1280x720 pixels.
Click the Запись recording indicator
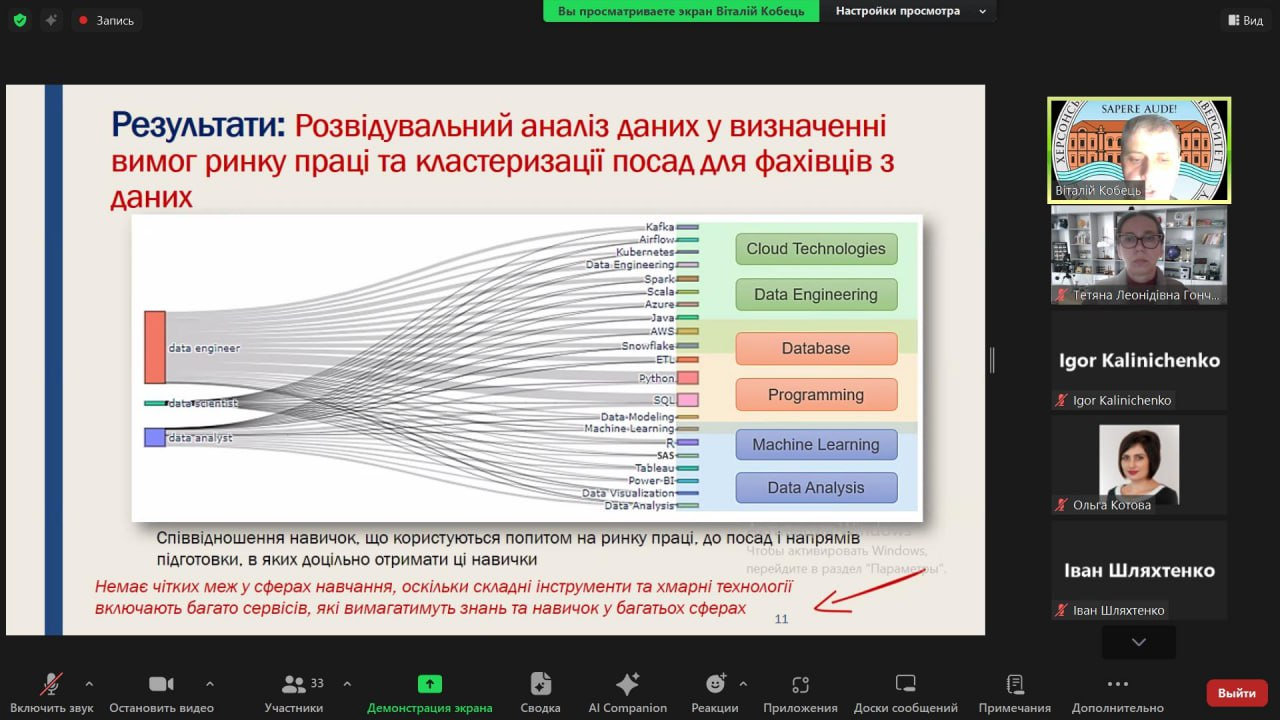tap(106, 20)
